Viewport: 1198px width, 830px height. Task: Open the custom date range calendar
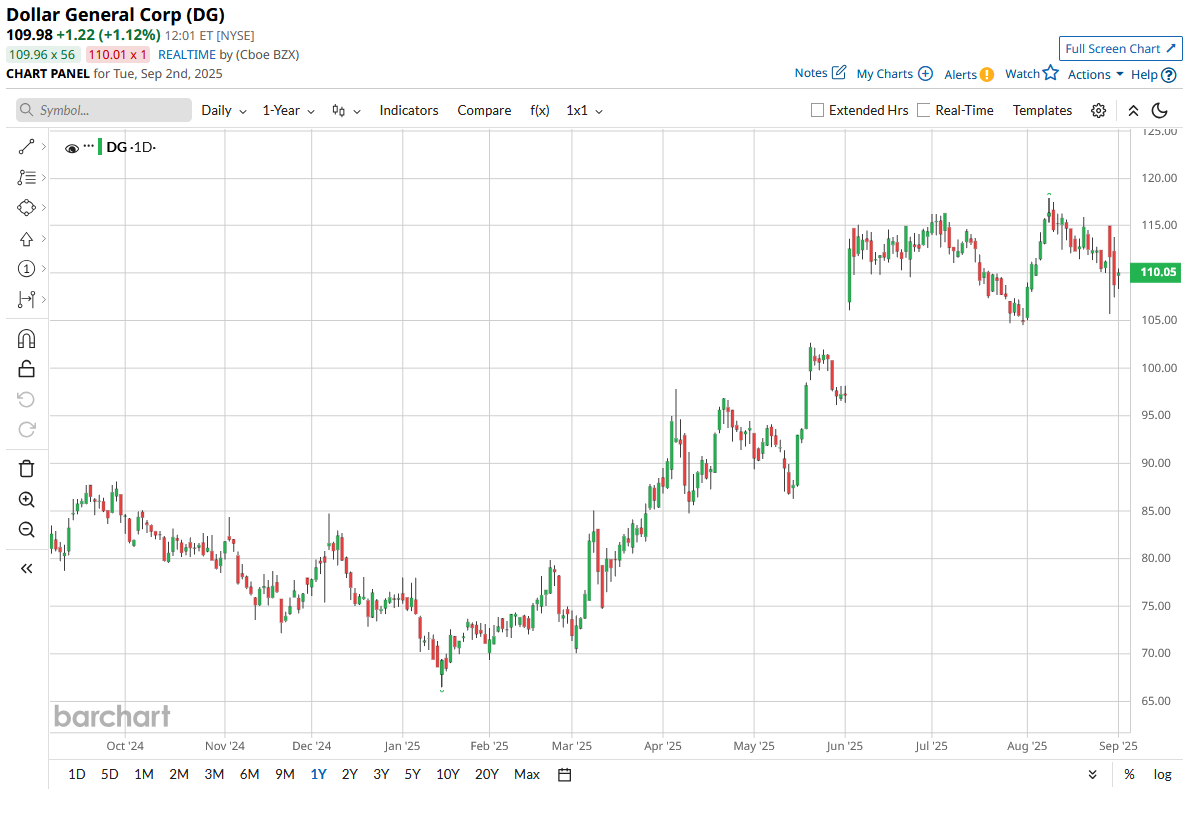[x=565, y=775]
